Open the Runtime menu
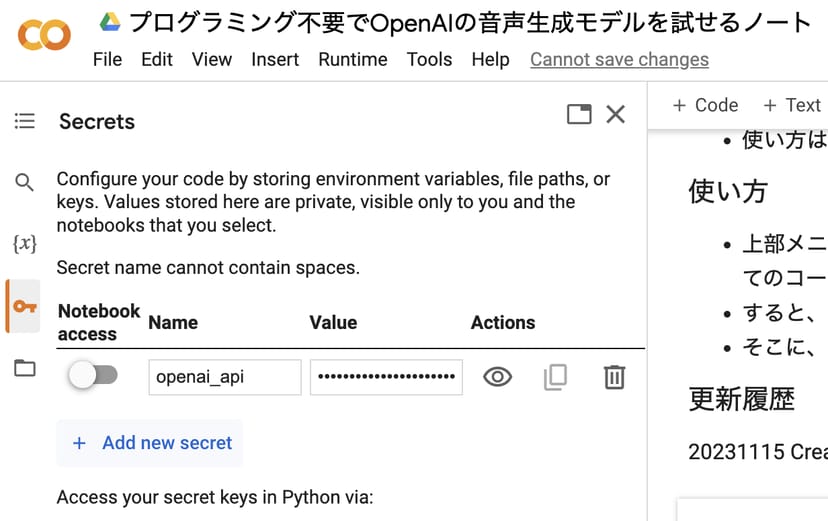 pos(352,59)
